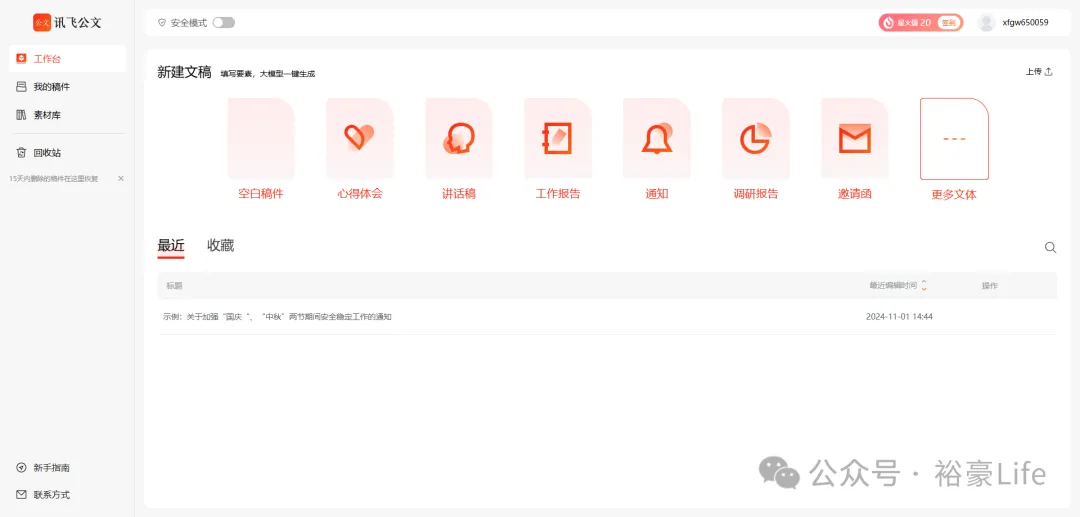Click the 讲话稿 label
The image size is (1080, 517).
pos(459,194)
